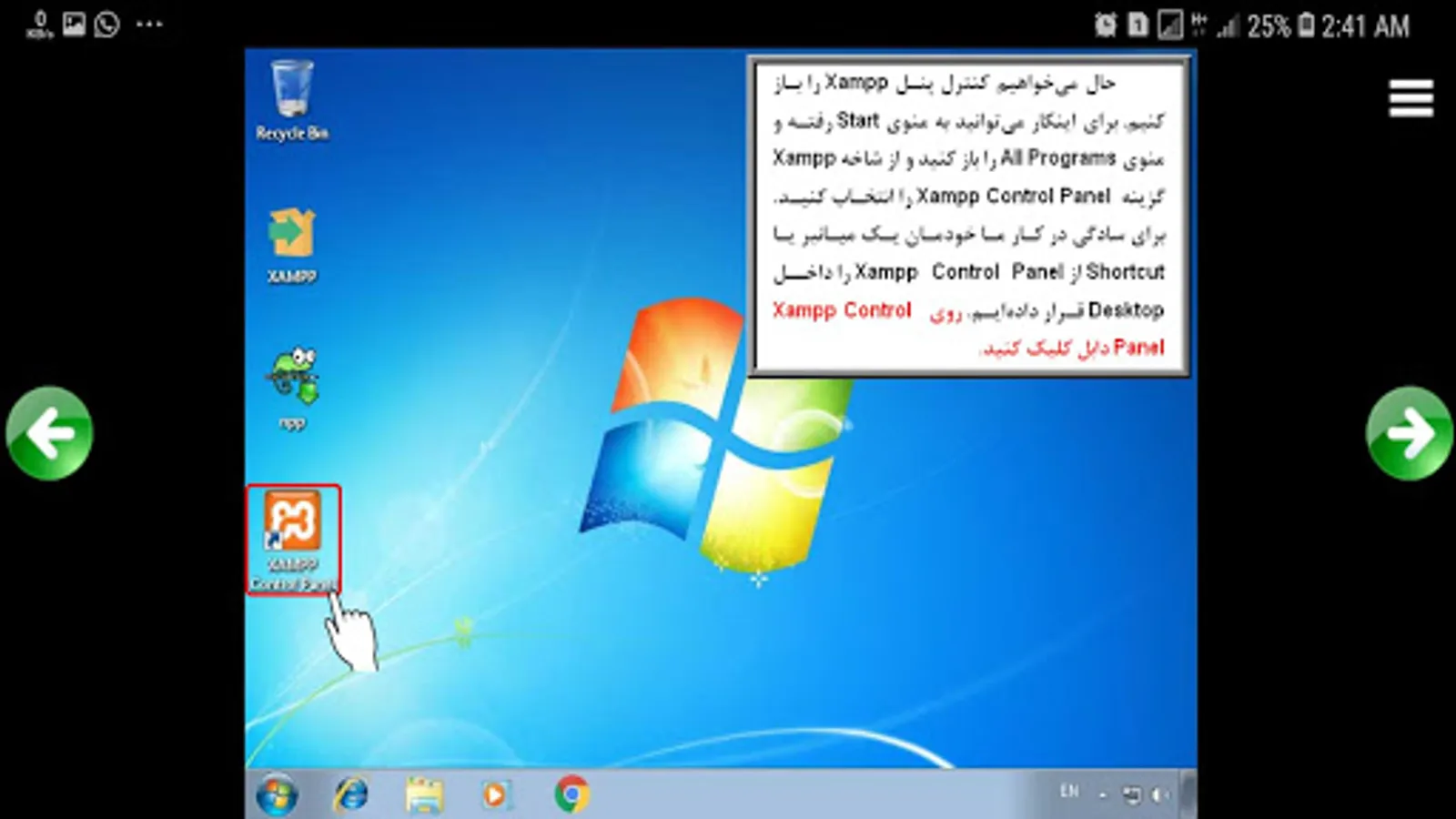Tap the battery indicator icon
Viewport: 1456px width, 819px height.
point(1306,25)
